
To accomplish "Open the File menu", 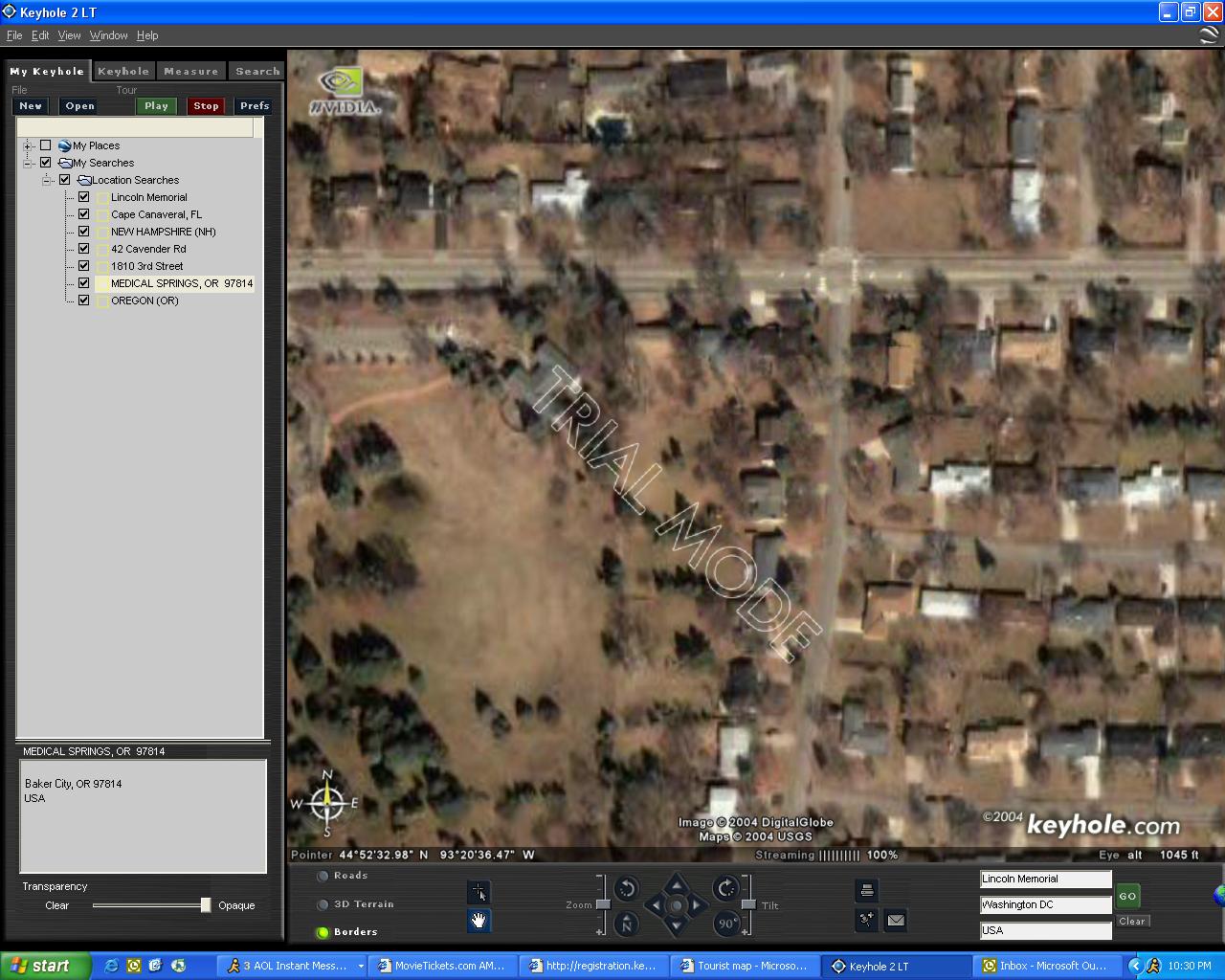I will 14,35.
